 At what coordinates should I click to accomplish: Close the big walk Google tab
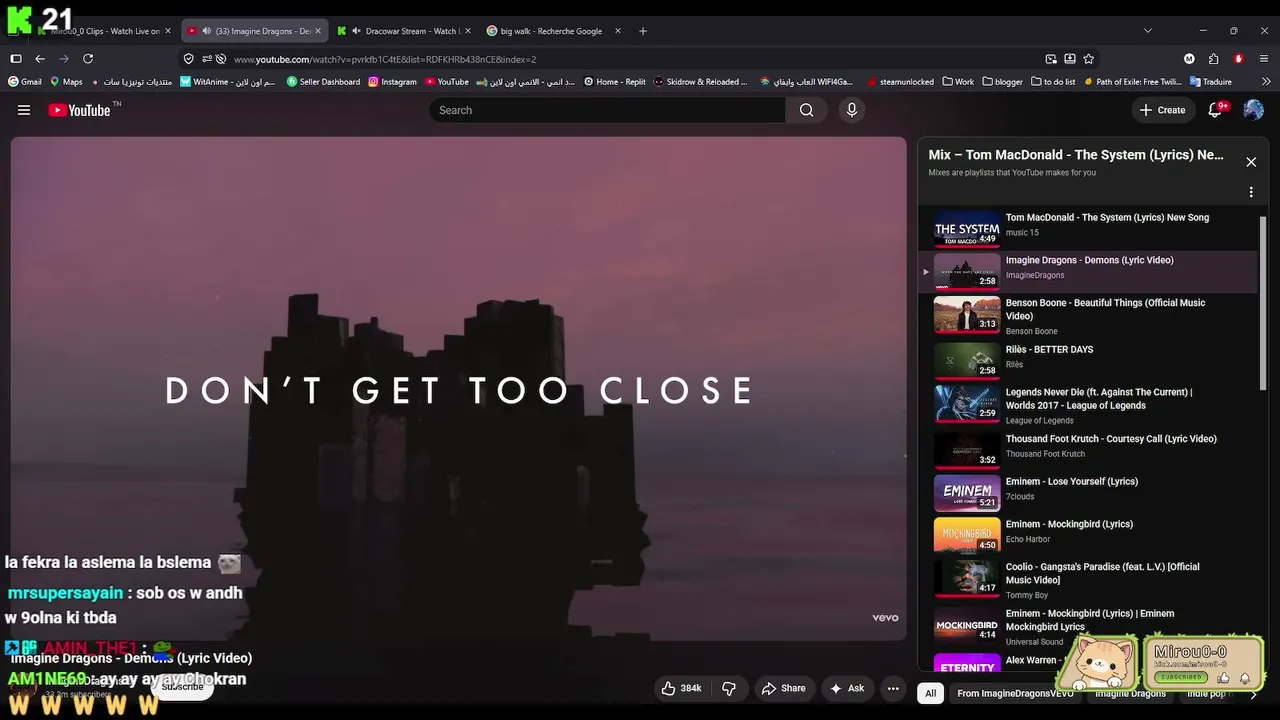617,31
